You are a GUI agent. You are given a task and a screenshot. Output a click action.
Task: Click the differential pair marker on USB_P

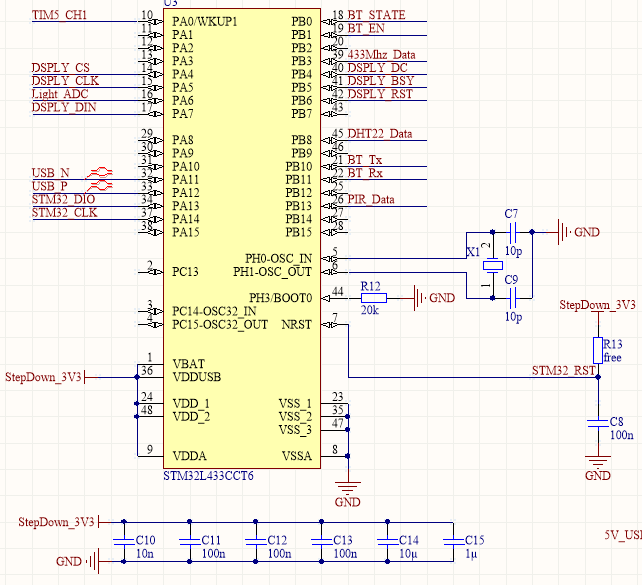(x=100, y=186)
